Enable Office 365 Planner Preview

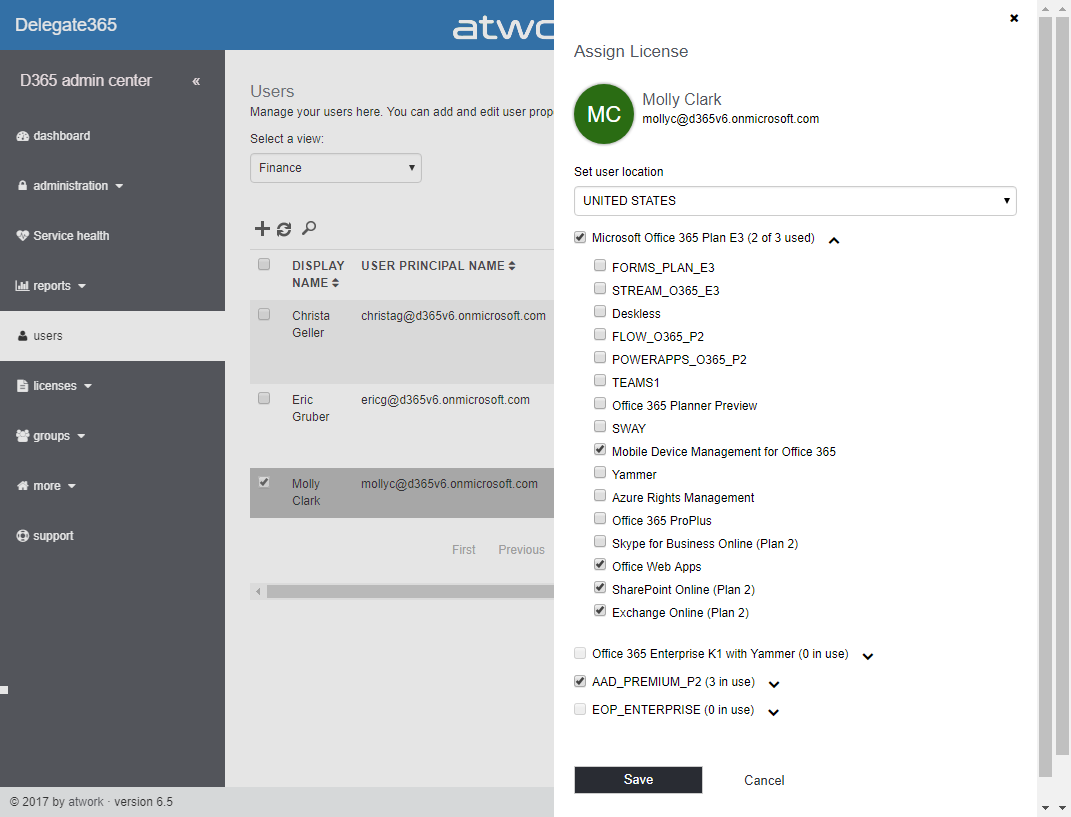(600, 403)
